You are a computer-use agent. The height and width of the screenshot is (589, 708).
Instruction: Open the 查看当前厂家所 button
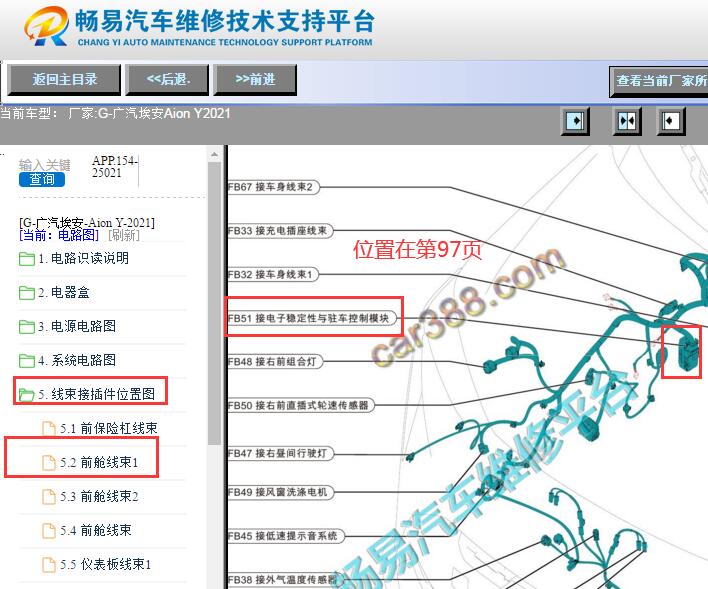click(x=659, y=81)
